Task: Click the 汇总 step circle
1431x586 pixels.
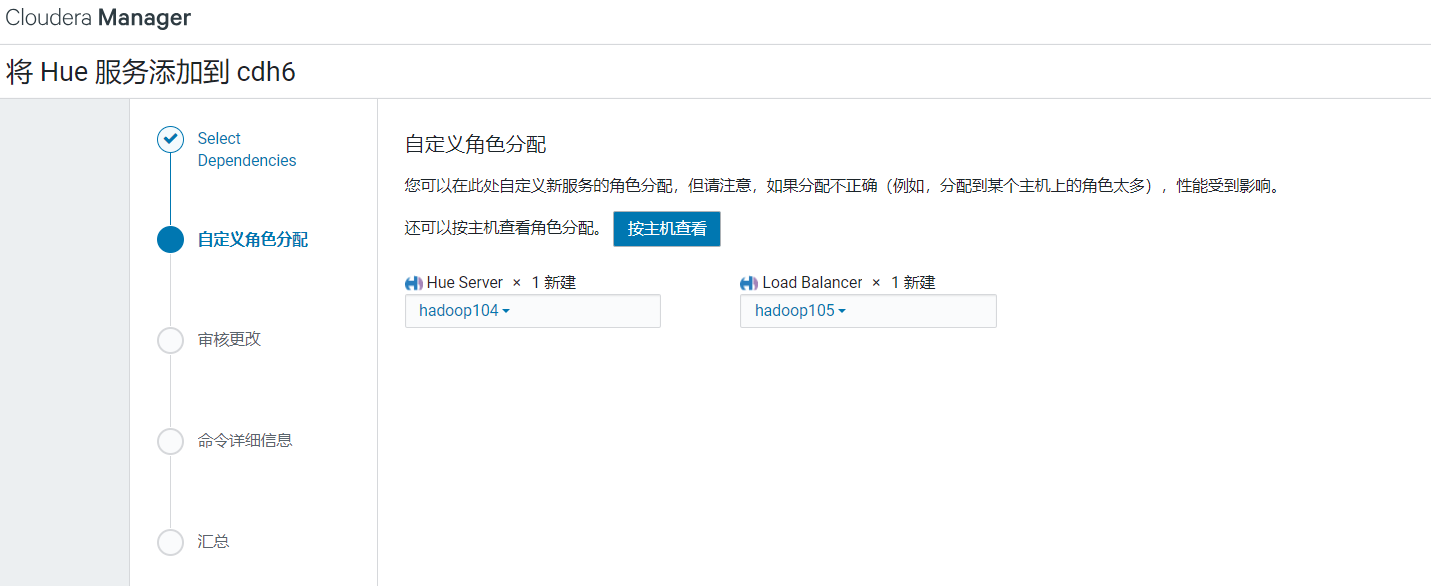Action: pyautogui.click(x=171, y=542)
